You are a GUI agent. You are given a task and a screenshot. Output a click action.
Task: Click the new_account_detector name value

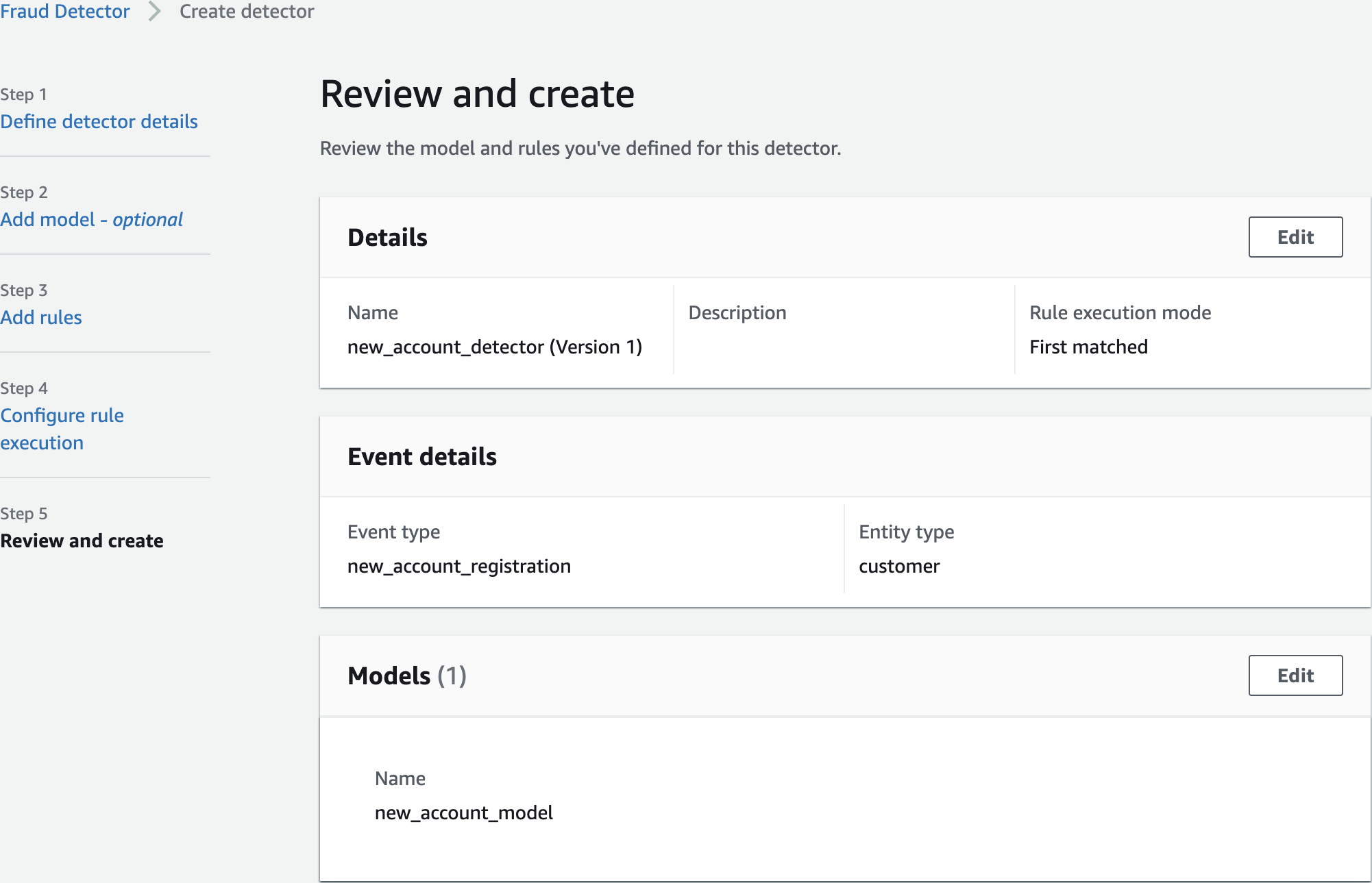point(494,347)
